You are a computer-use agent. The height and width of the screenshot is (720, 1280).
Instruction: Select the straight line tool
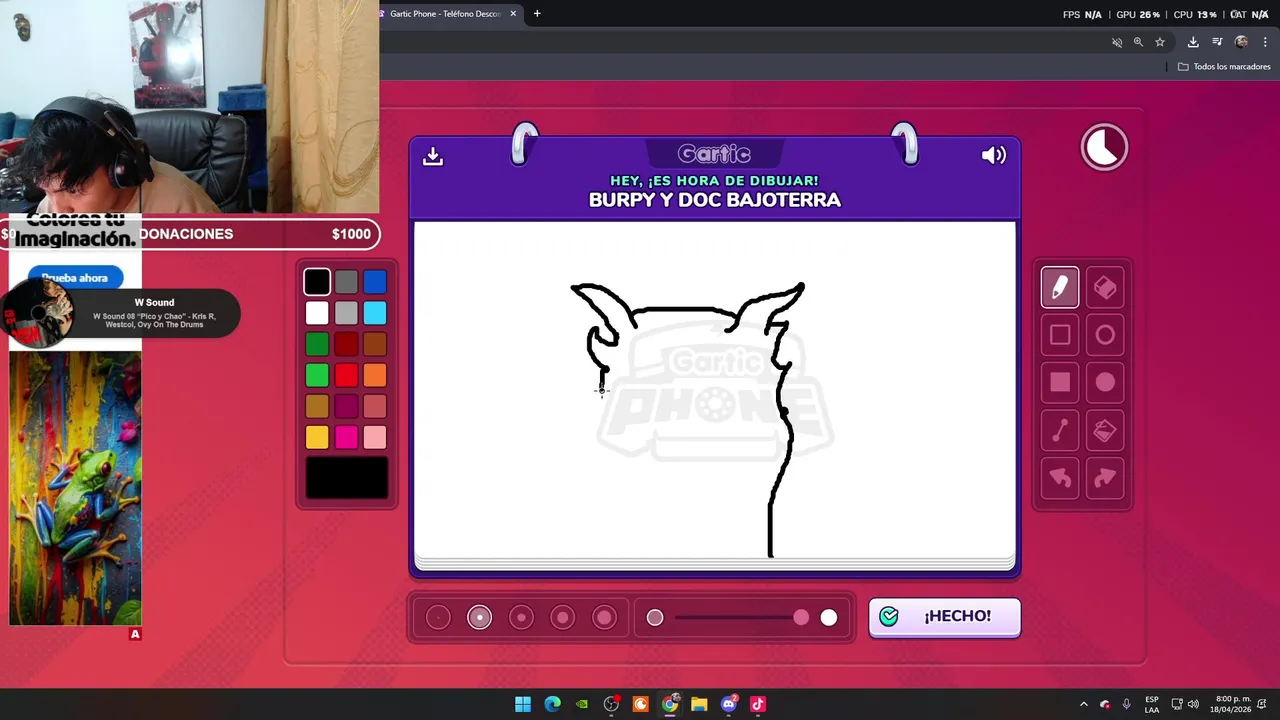click(1060, 430)
